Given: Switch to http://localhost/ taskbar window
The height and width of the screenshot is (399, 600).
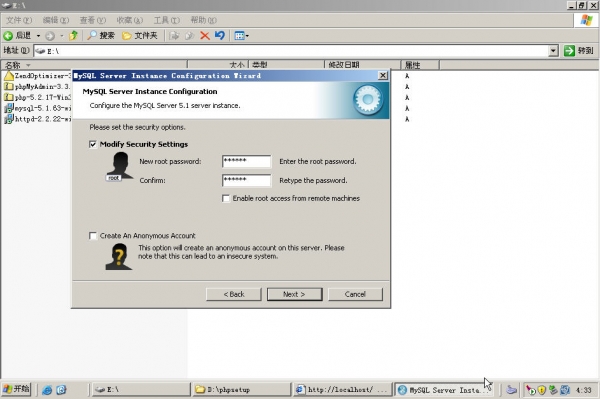Looking at the screenshot, I should 342,389.
